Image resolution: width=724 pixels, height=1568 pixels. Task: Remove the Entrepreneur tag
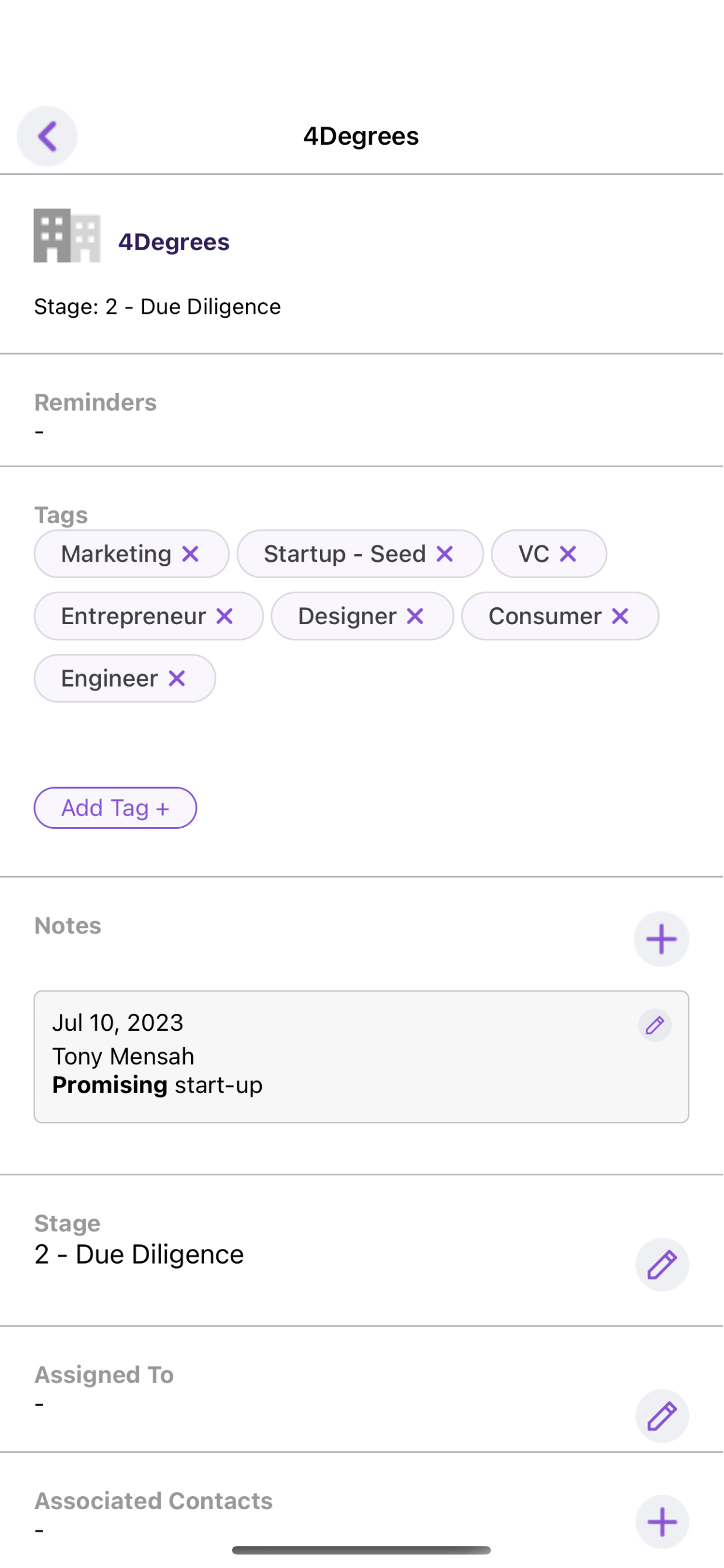tap(224, 616)
